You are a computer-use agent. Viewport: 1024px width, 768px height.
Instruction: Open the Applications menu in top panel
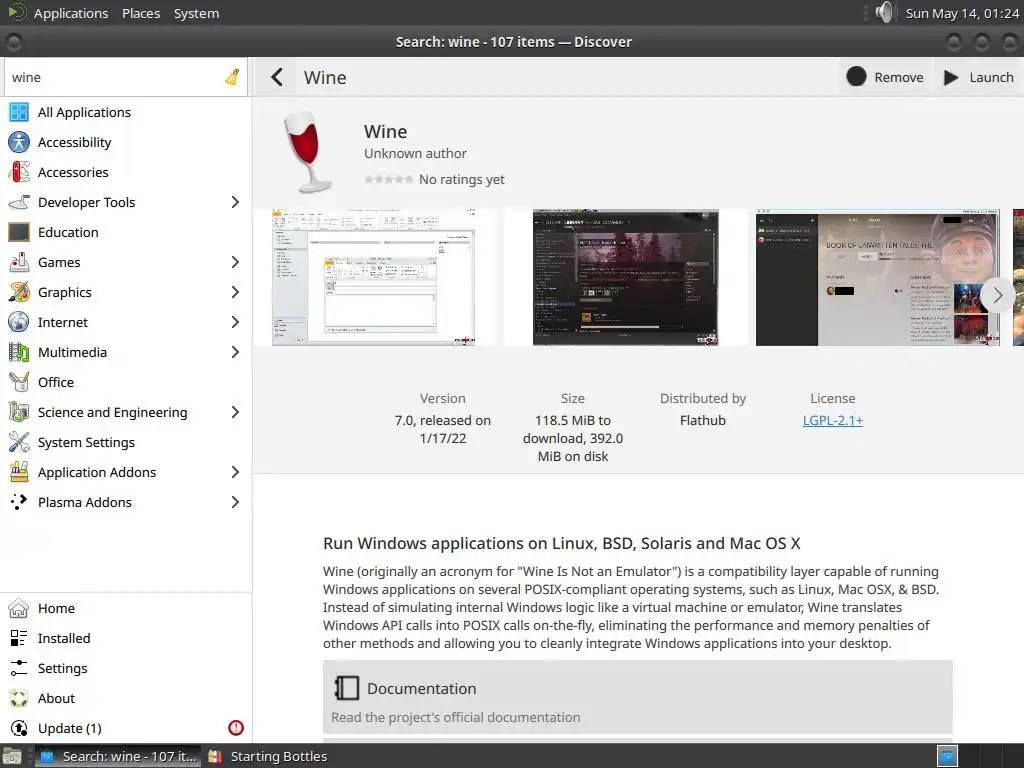[x=71, y=13]
